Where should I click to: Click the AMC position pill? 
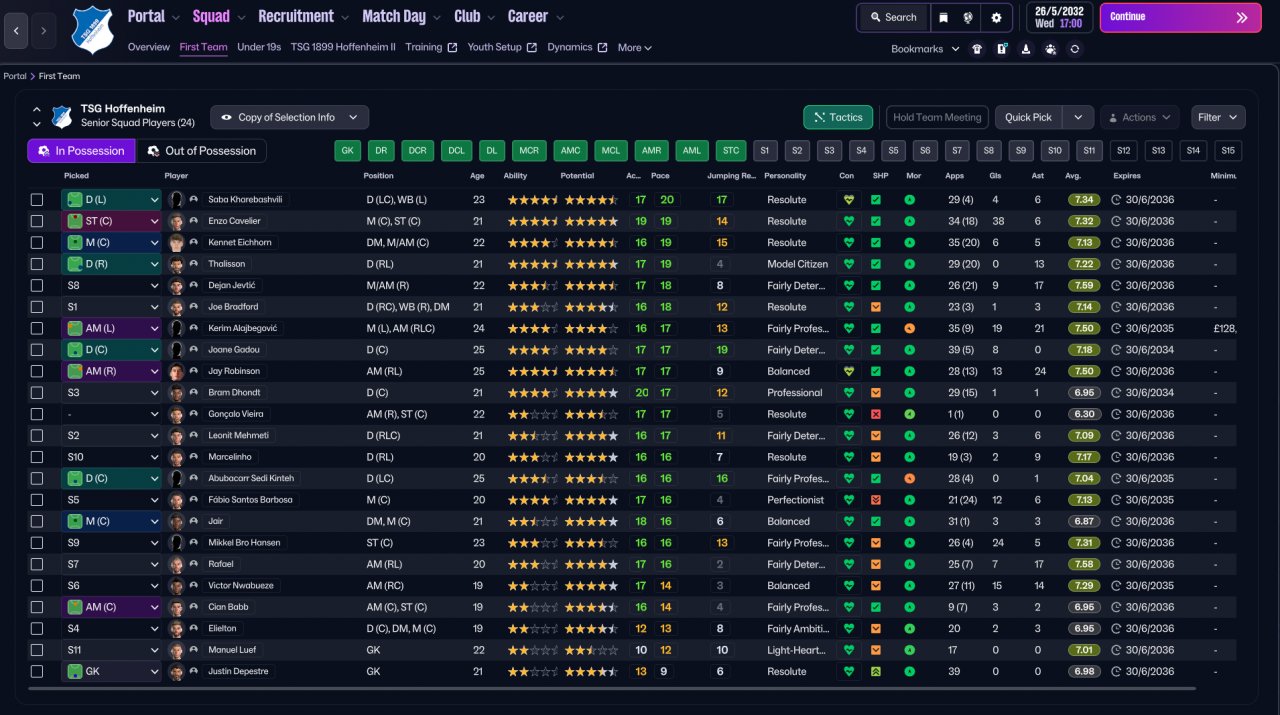click(571, 151)
